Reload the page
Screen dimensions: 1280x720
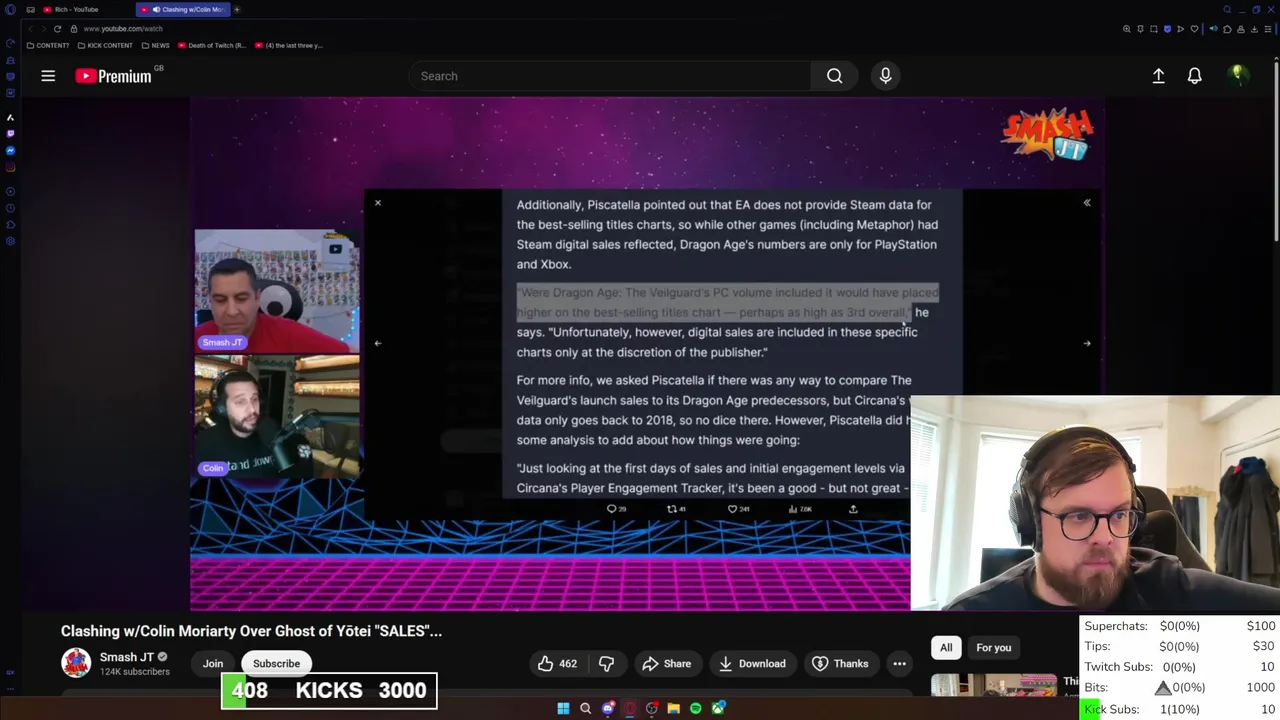coord(57,29)
